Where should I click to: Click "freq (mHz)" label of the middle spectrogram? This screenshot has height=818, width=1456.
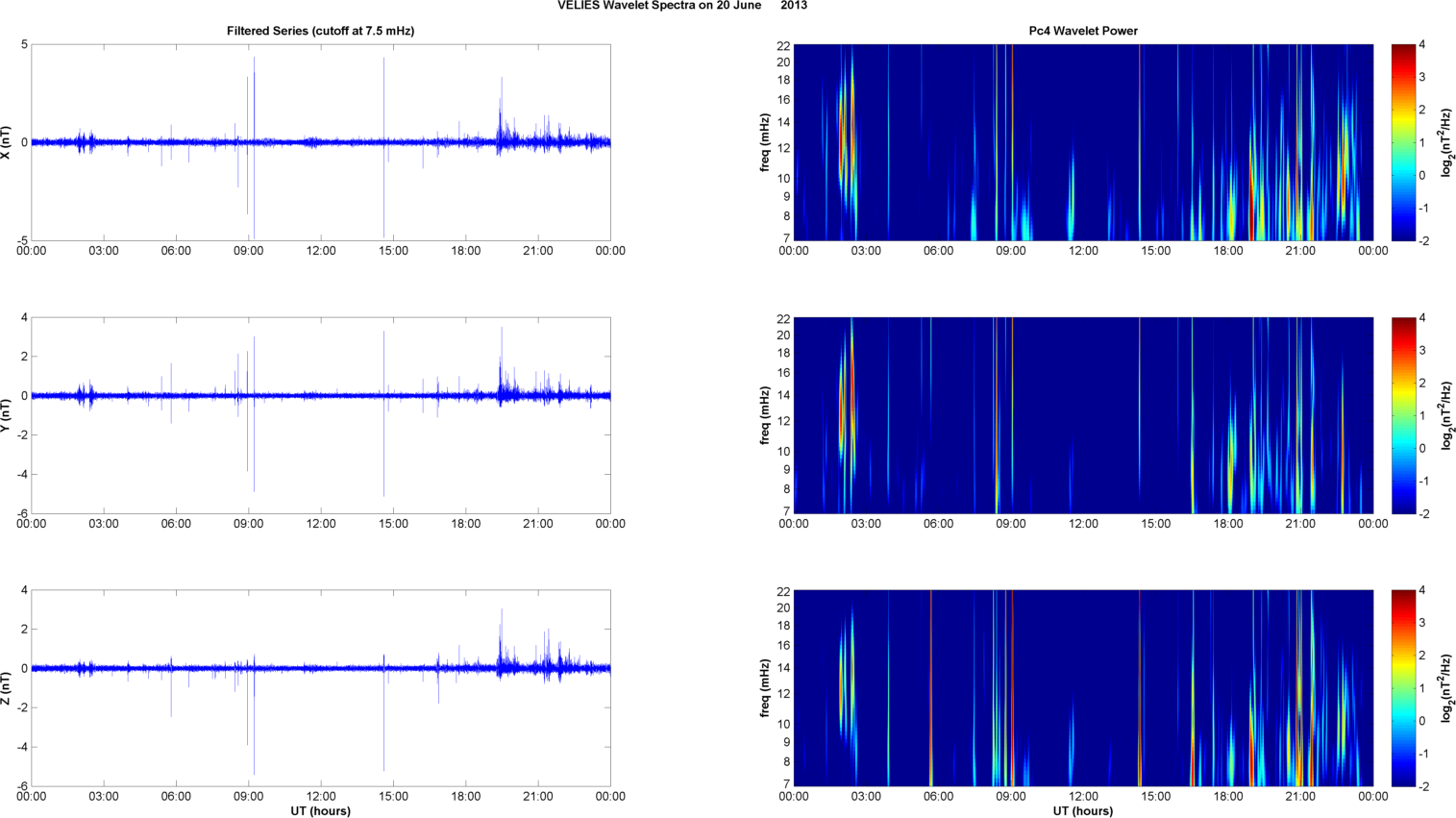(x=765, y=415)
